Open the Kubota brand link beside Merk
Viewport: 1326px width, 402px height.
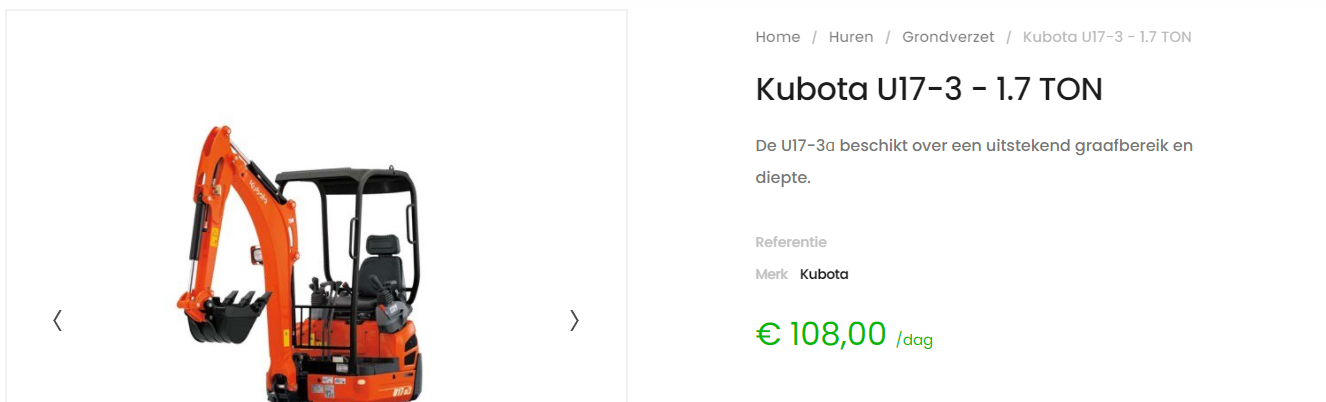click(824, 274)
